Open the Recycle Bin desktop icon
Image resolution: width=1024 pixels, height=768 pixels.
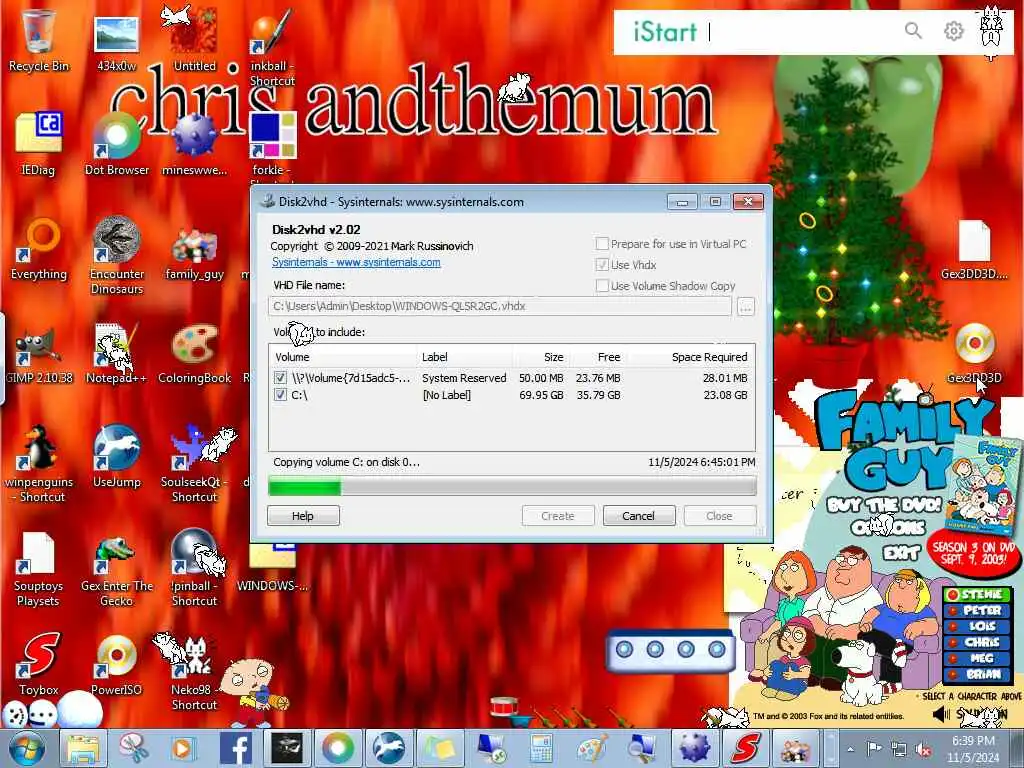point(39,39)
